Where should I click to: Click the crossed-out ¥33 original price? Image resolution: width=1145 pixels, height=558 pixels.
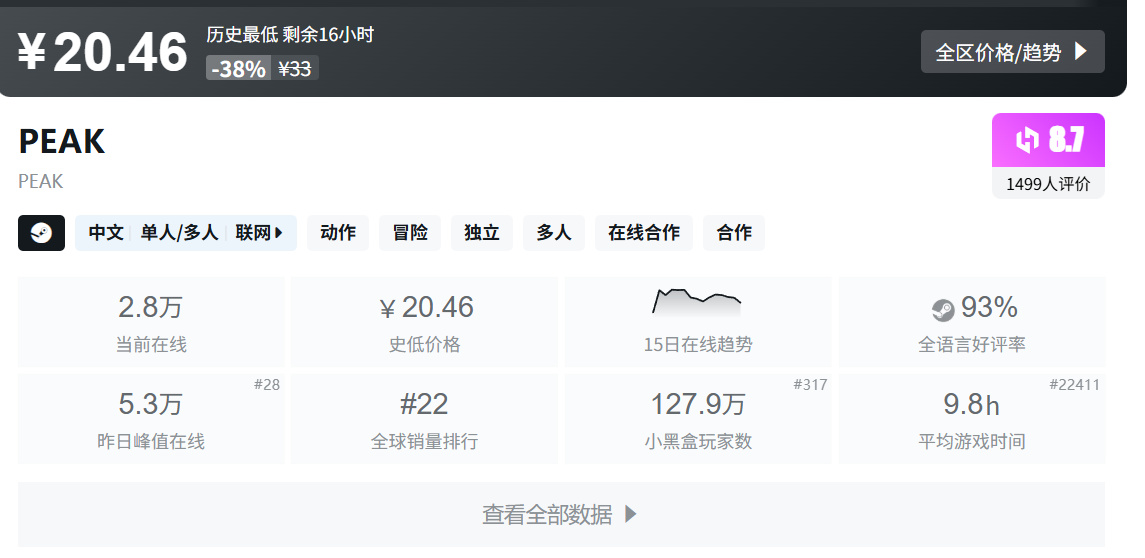coord(295,69)
